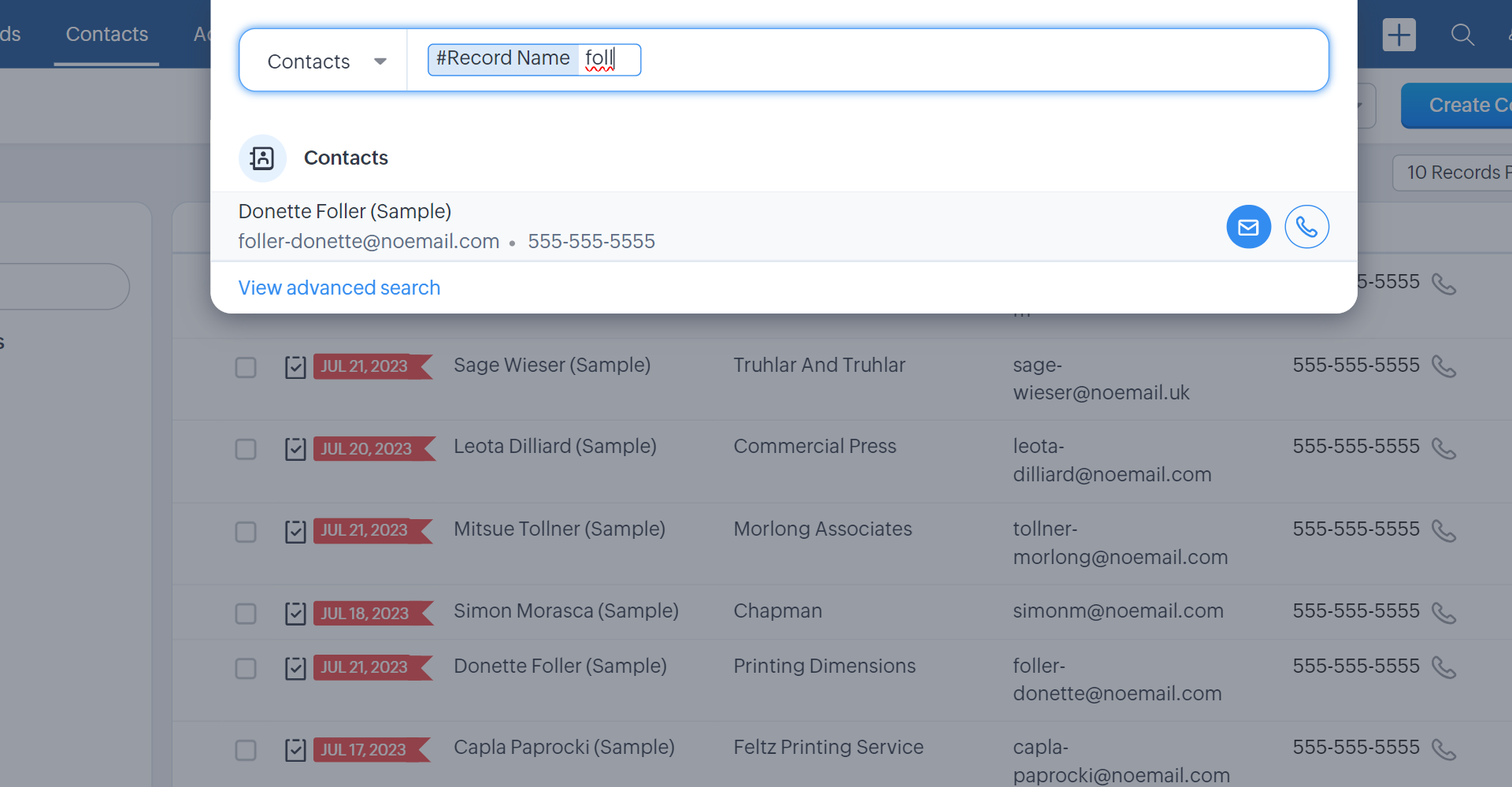1512x787 pixels.
Task: Send email to Donette Foller search result
Action: [1248, 227]
